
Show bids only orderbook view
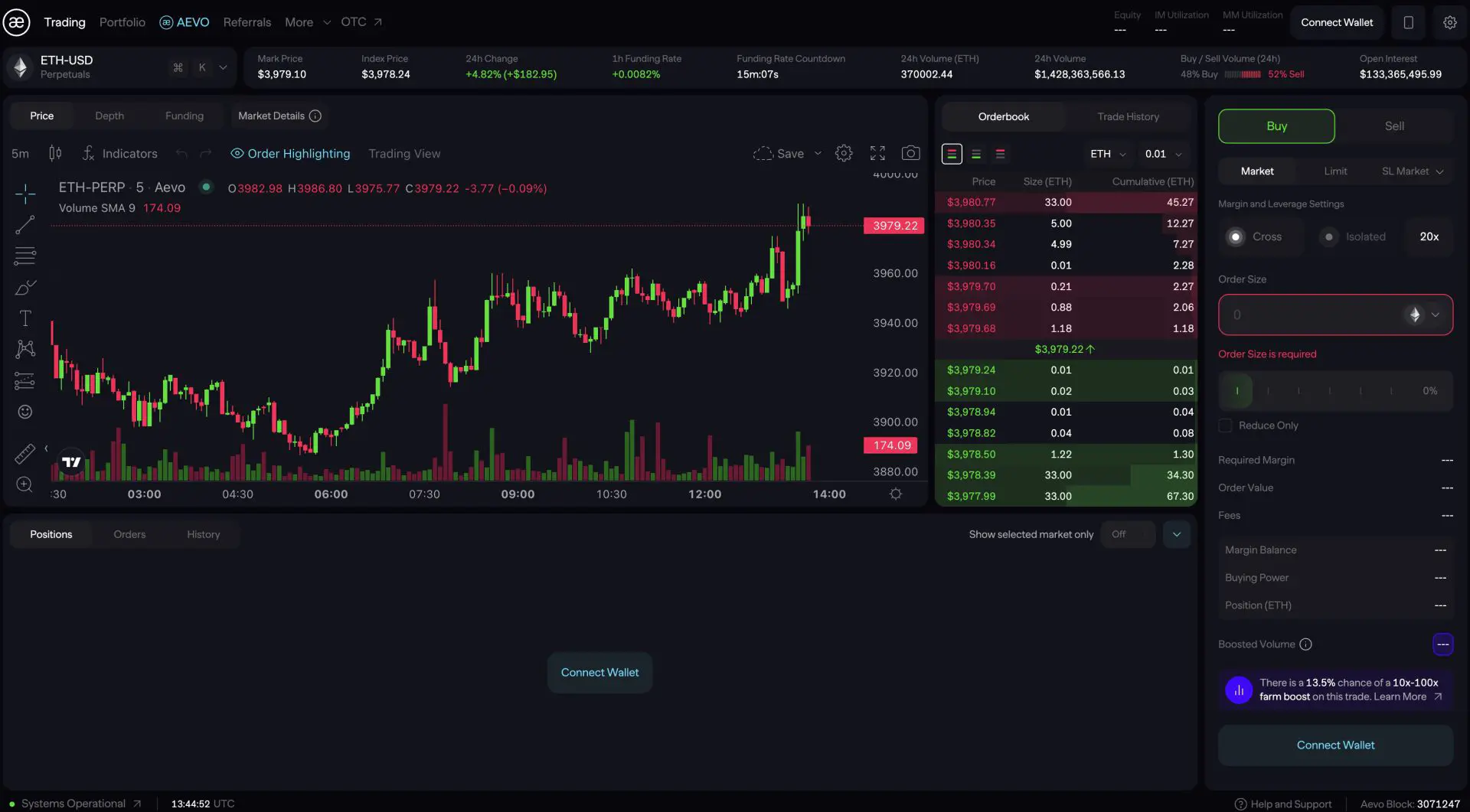(976, 154)
